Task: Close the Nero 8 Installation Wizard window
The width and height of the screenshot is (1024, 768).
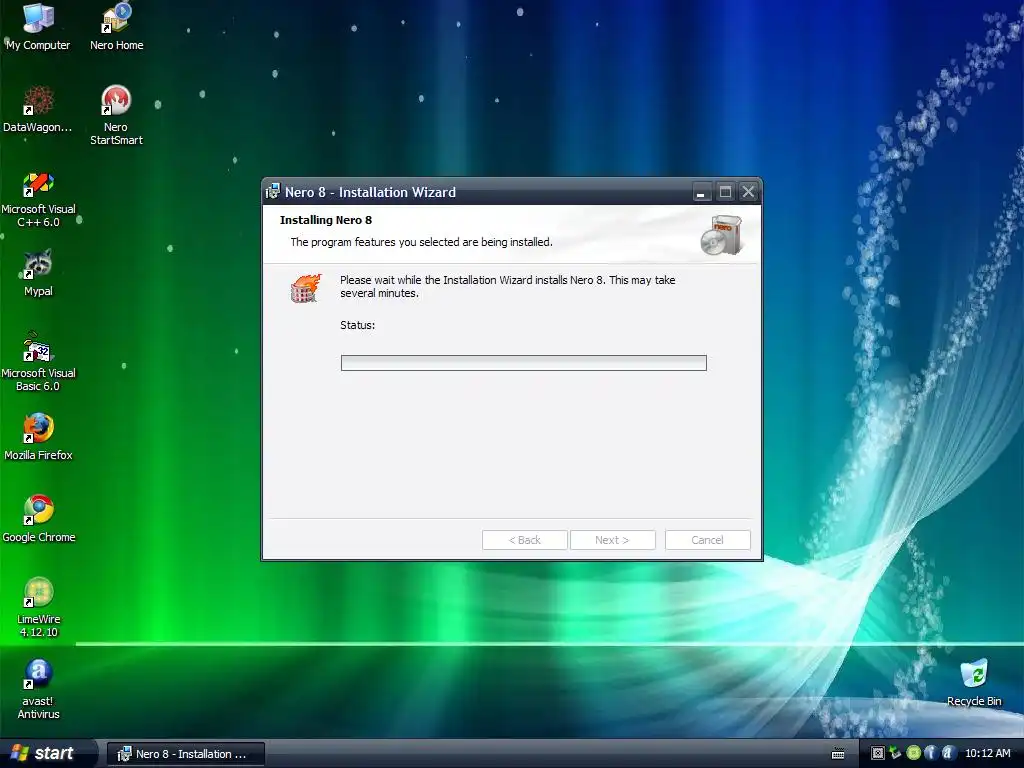Action: click(x=748, y=192)
